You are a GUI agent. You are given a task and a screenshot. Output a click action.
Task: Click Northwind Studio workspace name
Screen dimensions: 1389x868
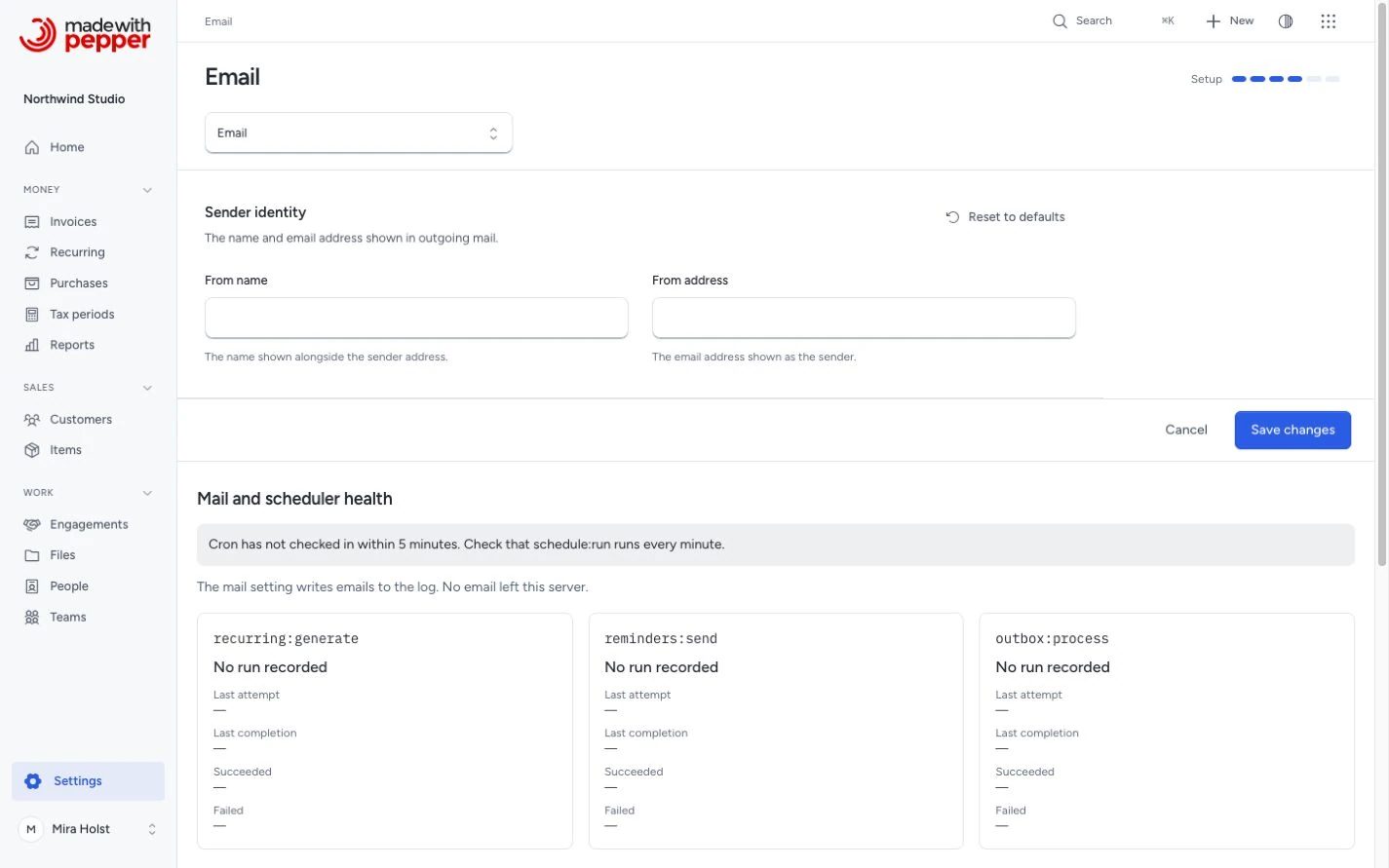pyautogui.click(x=74, y=99)
